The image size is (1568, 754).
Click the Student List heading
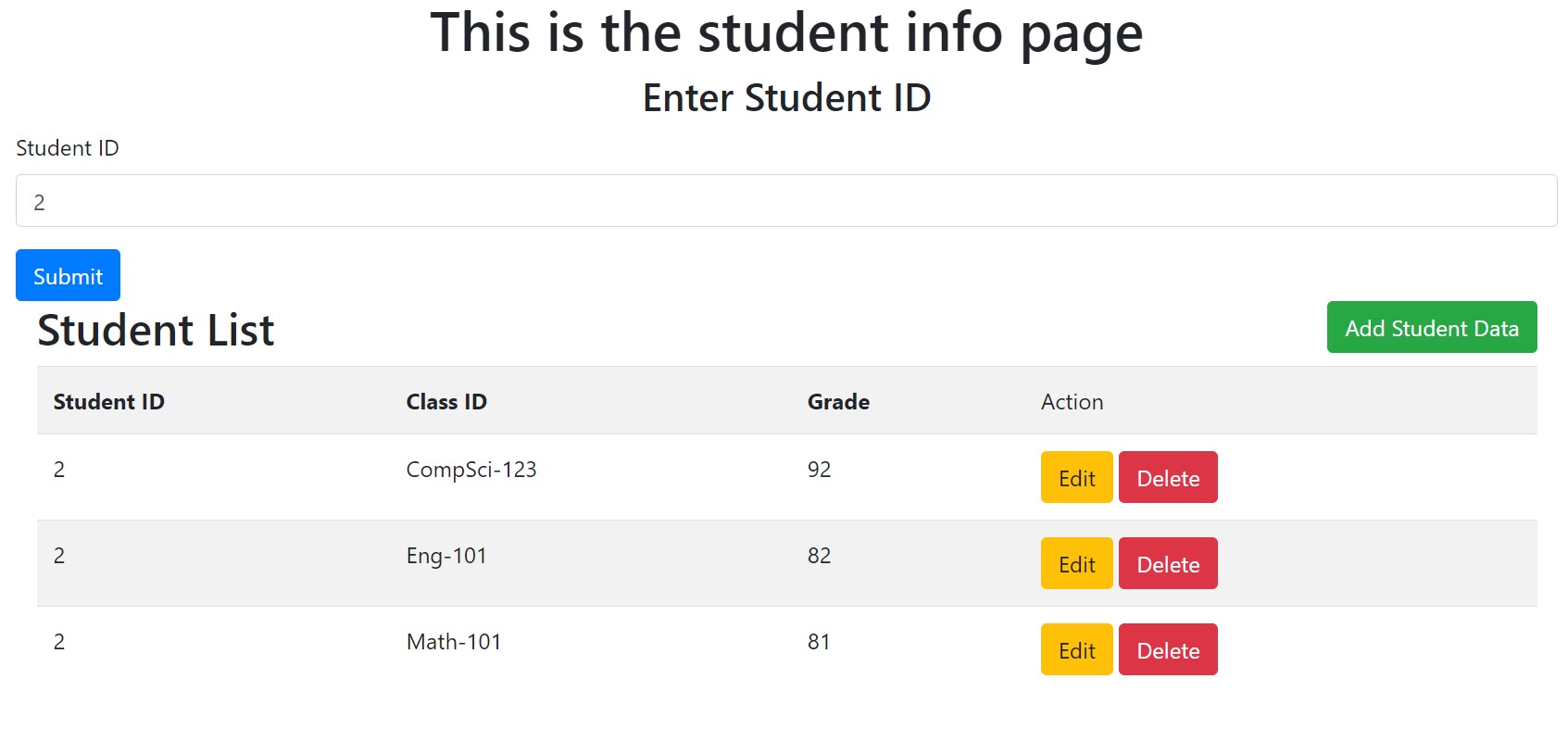(156, 330)
